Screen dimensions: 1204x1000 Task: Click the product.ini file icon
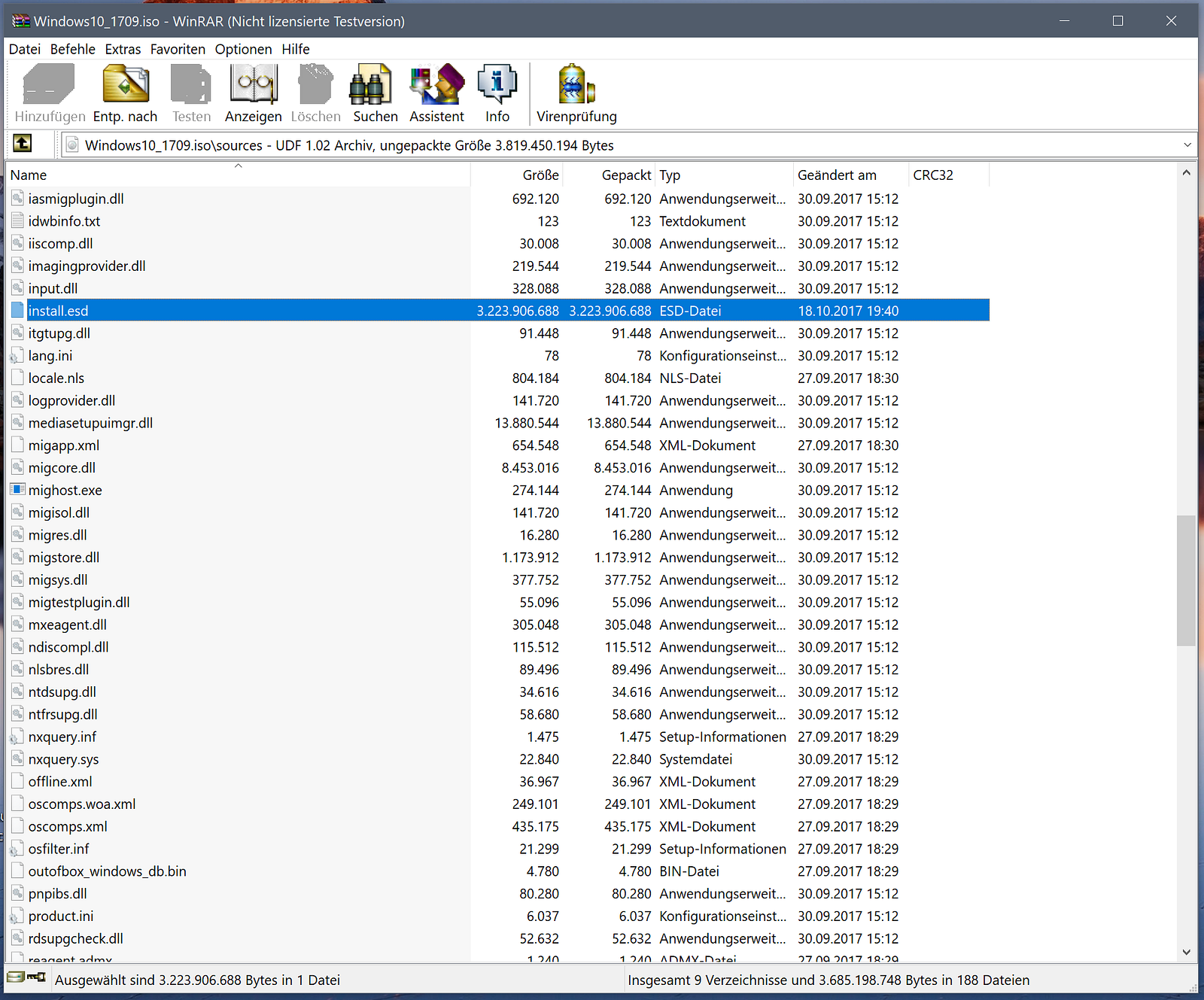click(x=18, y=916)
